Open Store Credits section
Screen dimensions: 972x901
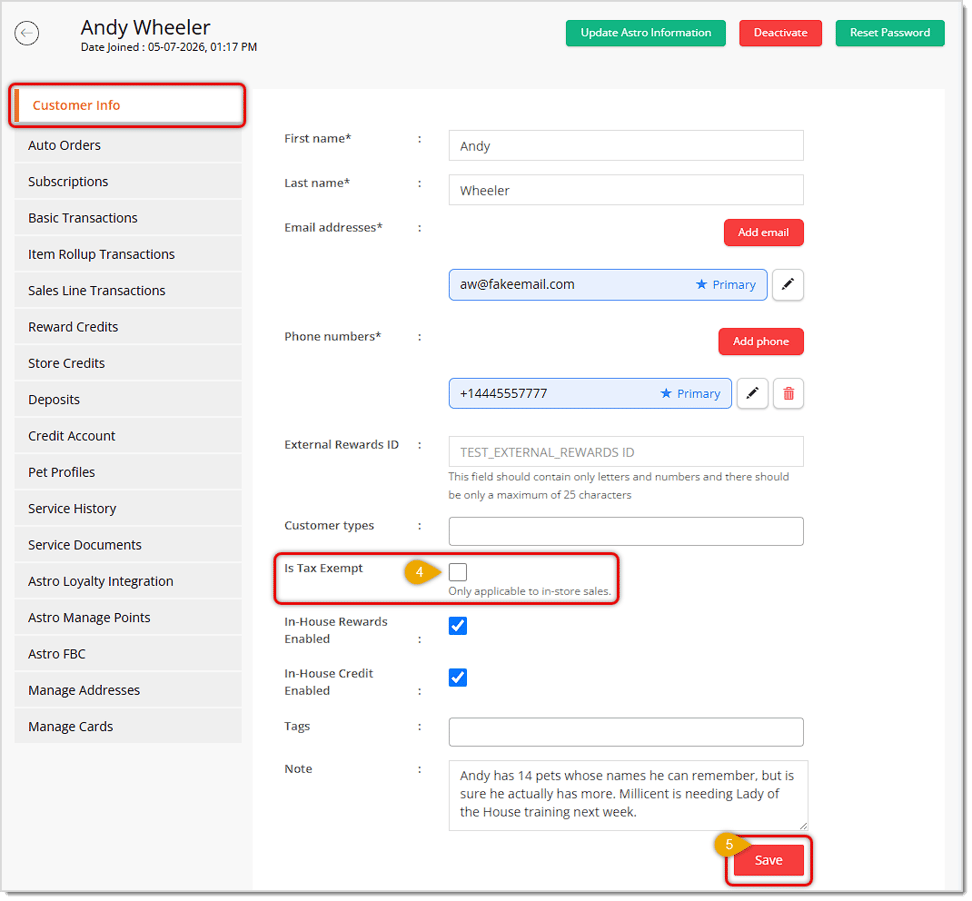[x=128, y=365]
